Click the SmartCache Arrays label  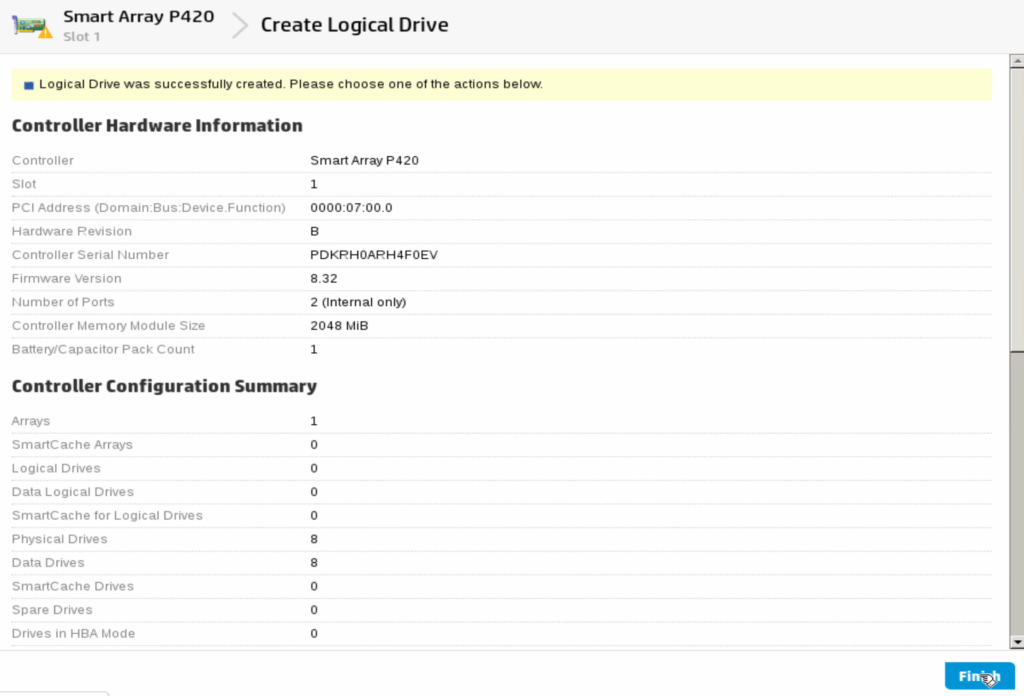tap(72, 445)
